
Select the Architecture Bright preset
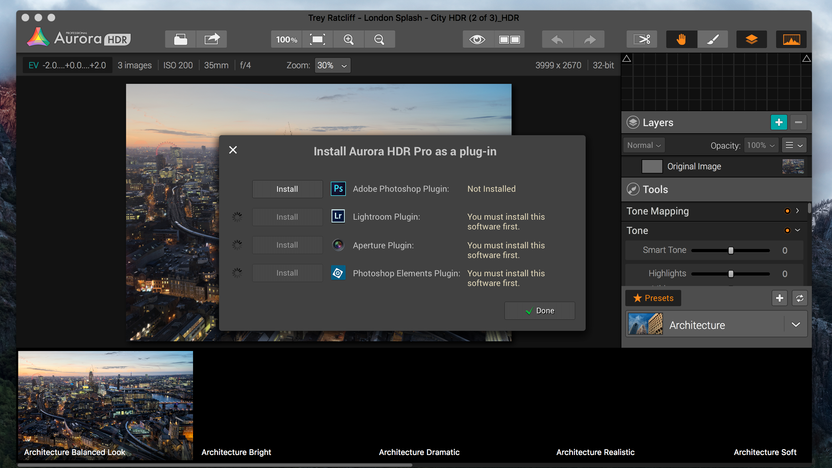coord(236,452)
